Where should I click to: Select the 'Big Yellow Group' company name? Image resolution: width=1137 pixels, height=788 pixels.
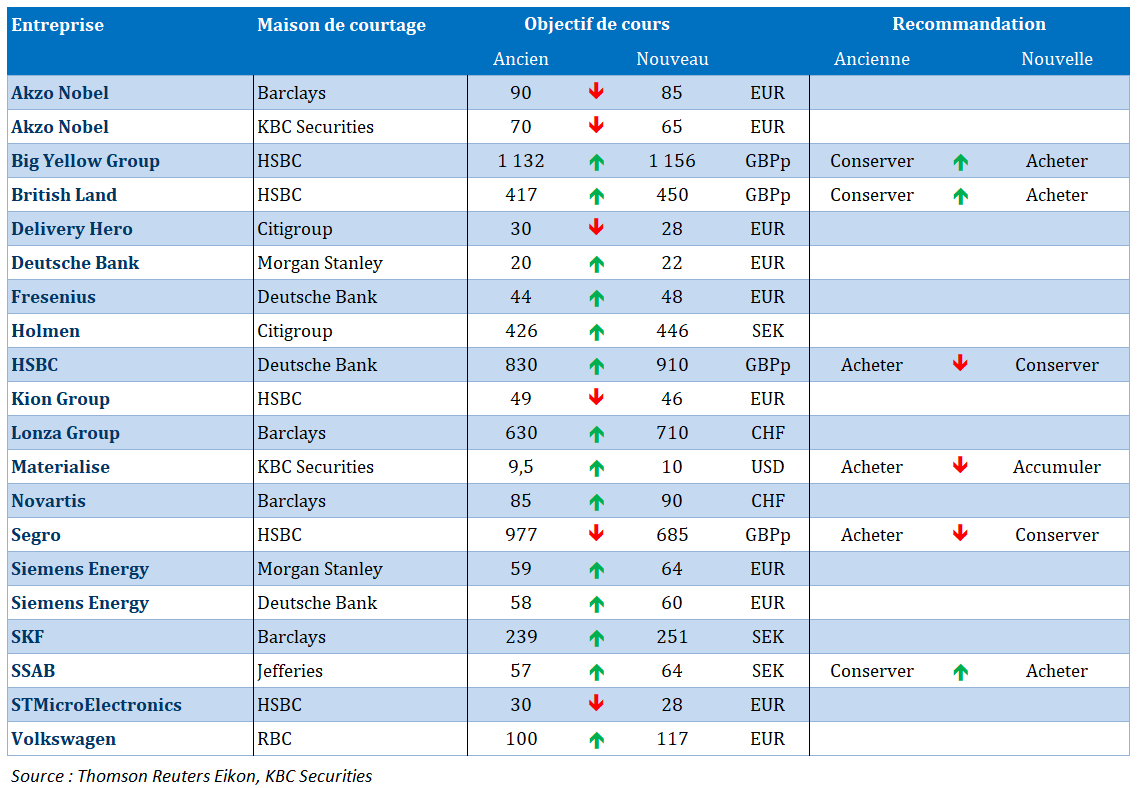pos(85,161)
